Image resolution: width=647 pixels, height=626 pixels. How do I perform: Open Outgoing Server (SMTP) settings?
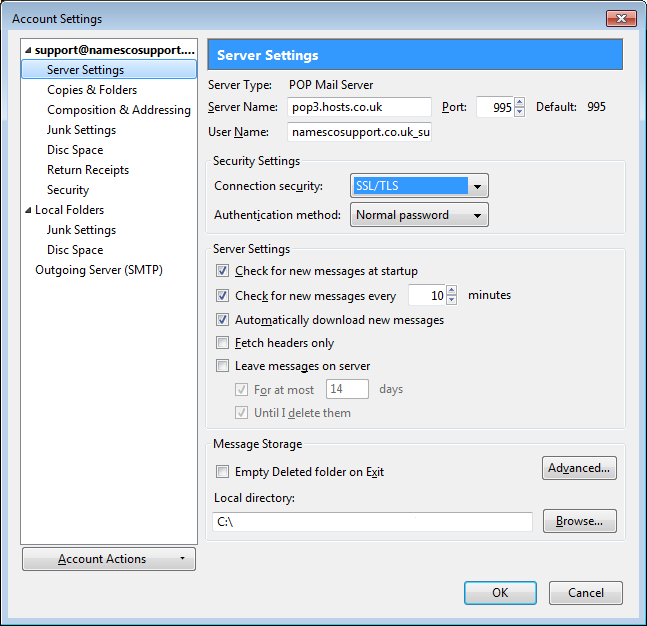coord(99,270)
